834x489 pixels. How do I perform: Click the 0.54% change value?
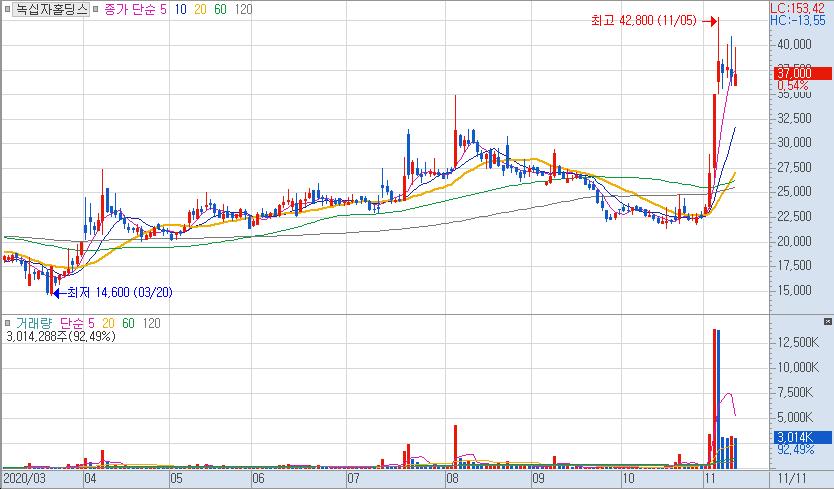click(793, 86)
